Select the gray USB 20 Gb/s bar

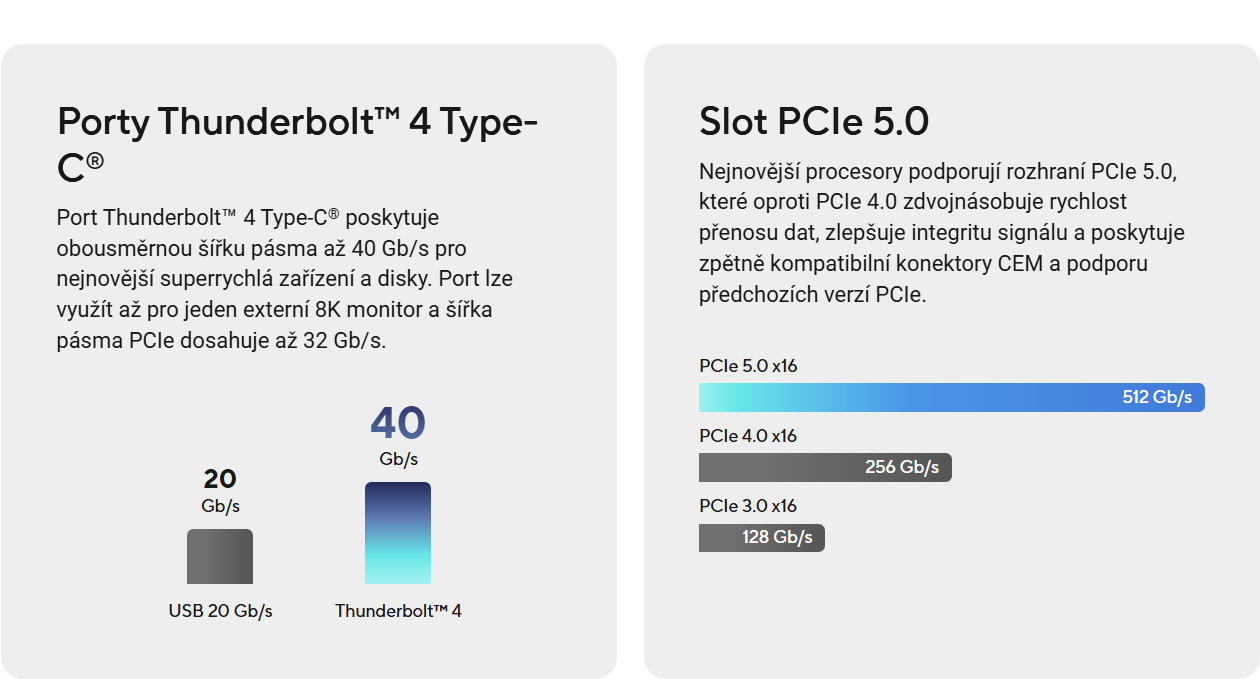220,557
